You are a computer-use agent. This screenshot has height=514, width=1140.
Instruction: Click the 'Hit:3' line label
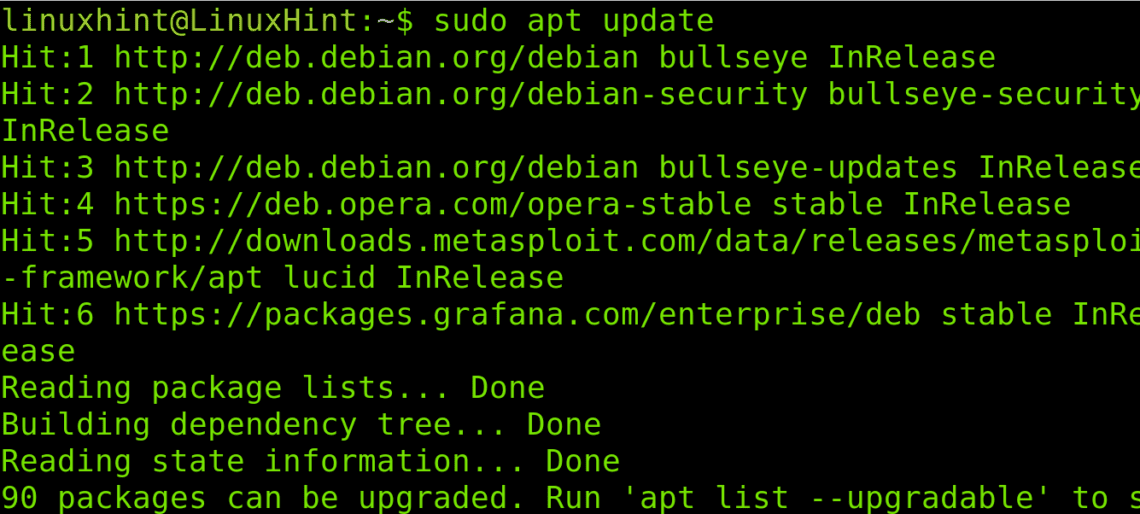[x=48, y=168]
